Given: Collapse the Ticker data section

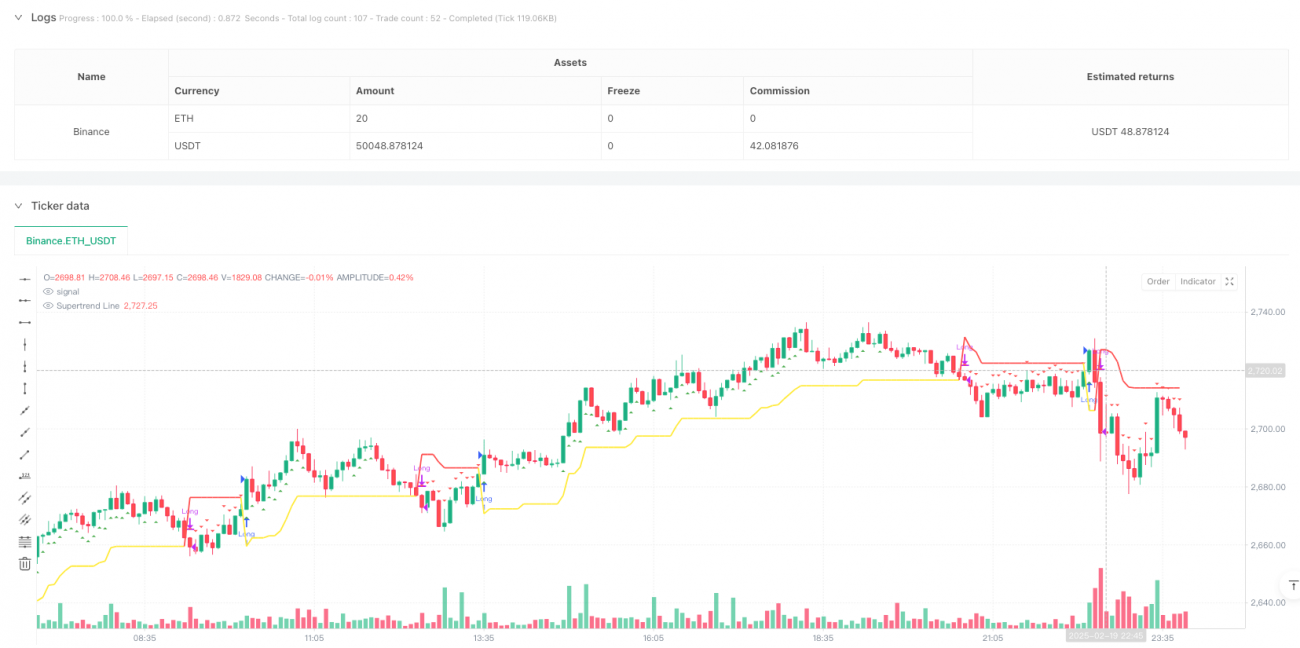Looking at the screenshot, I should (17, 206).
